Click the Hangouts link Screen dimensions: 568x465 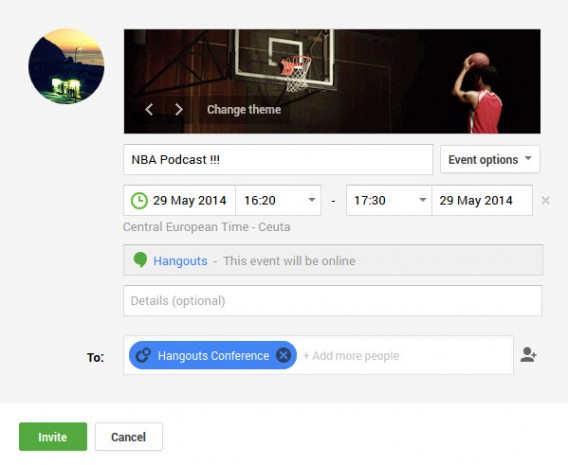point(180,261)
